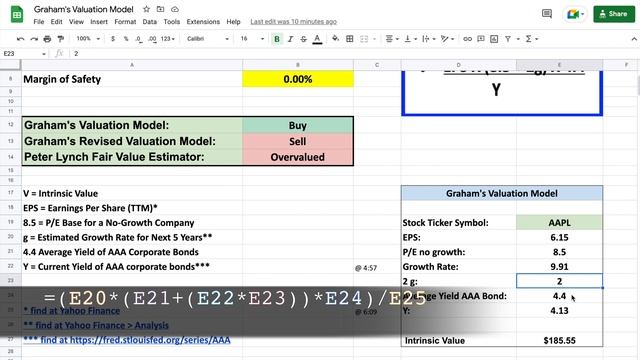Insert a chart with the chart icon

click(x=494, y=39)
